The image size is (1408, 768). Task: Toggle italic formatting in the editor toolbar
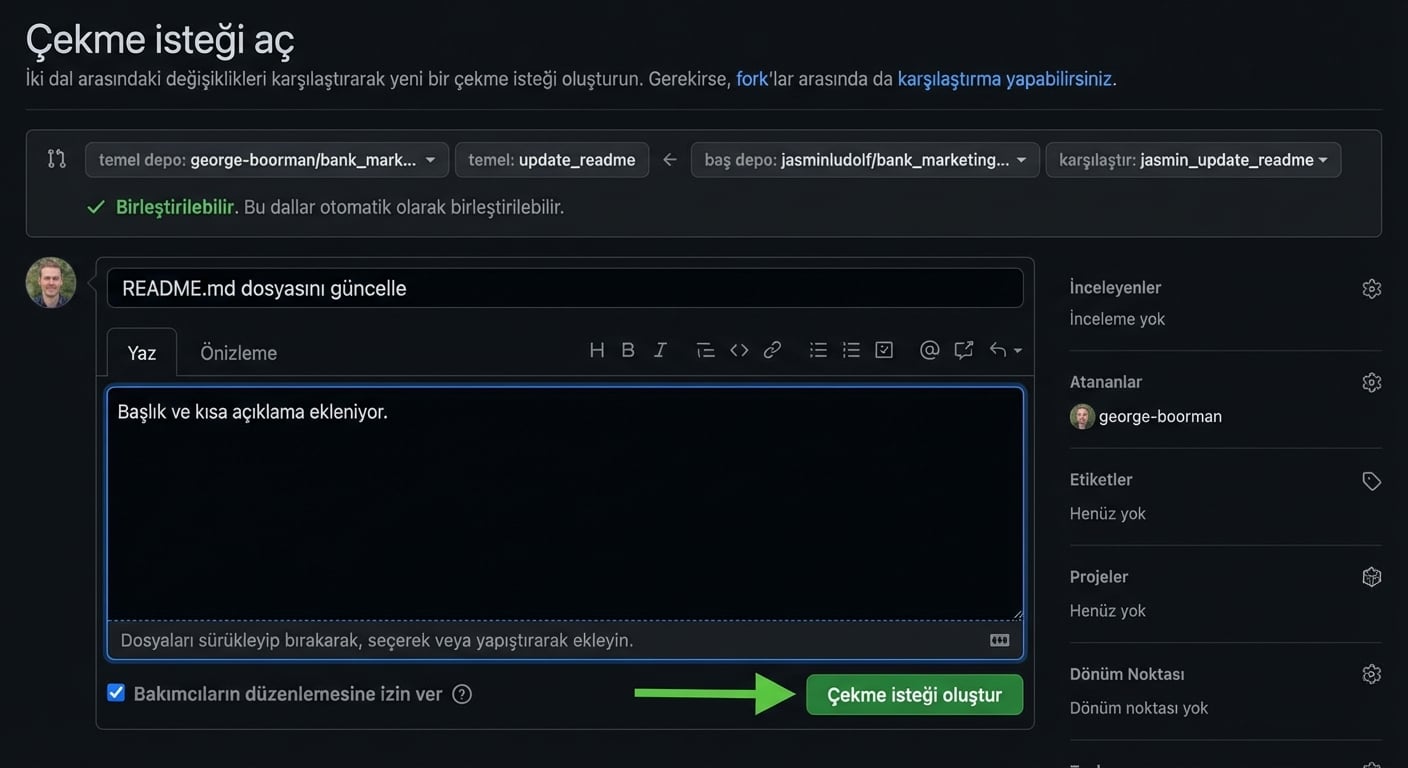659,349
